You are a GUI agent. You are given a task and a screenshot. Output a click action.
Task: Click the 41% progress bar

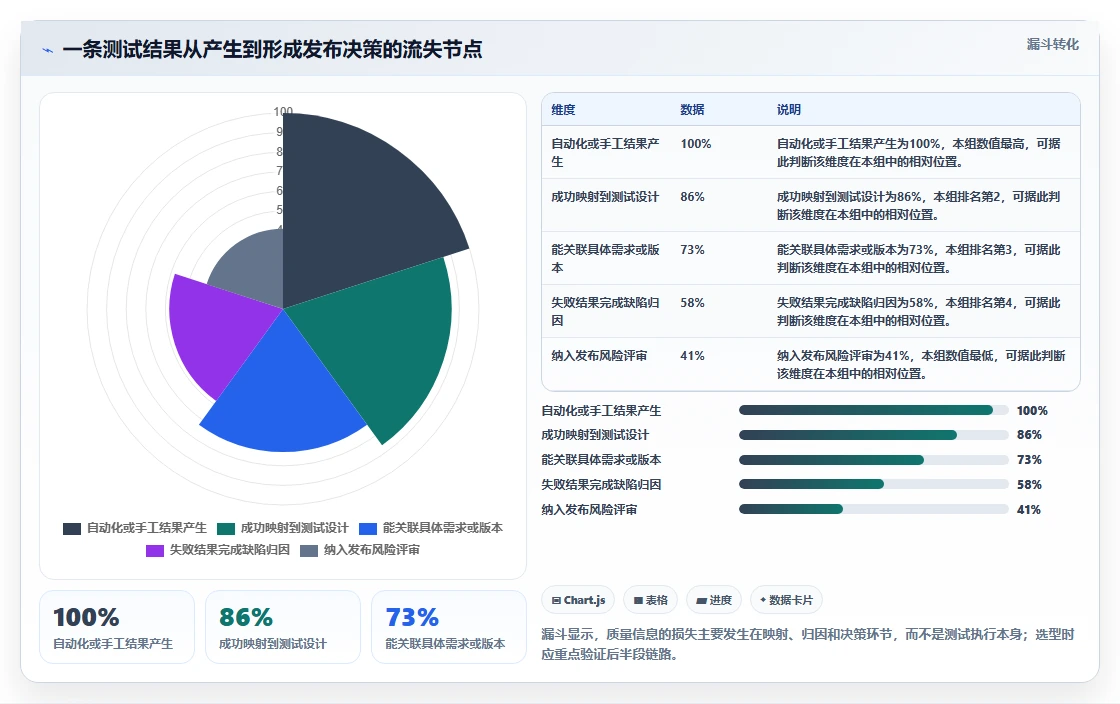click(874, 509)
